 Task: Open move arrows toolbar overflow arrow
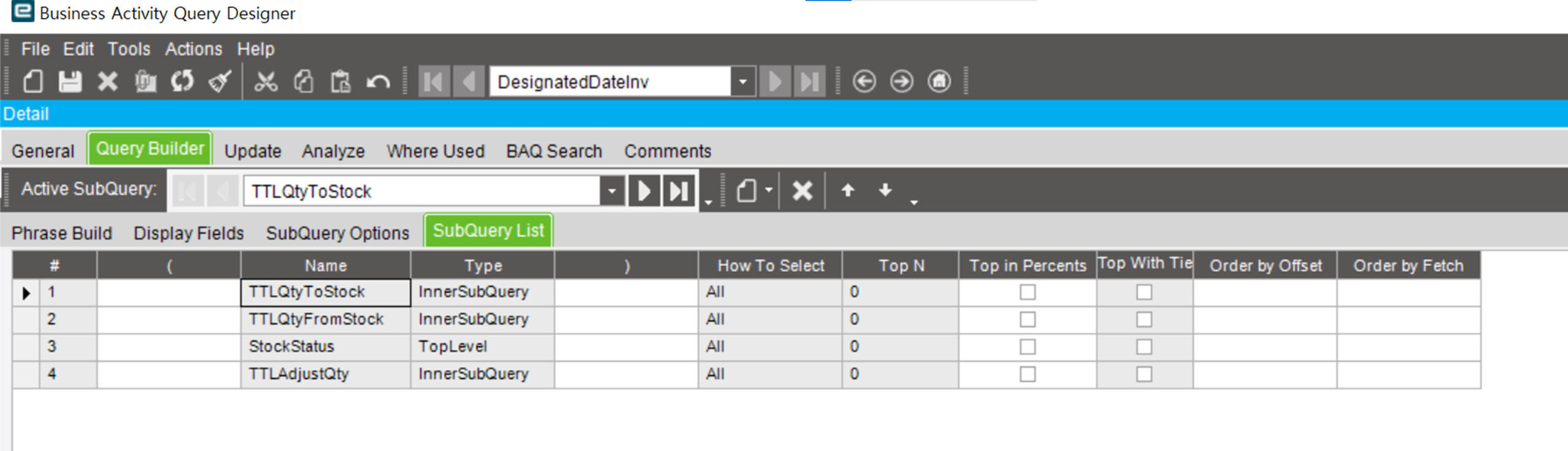click(914, 202)
